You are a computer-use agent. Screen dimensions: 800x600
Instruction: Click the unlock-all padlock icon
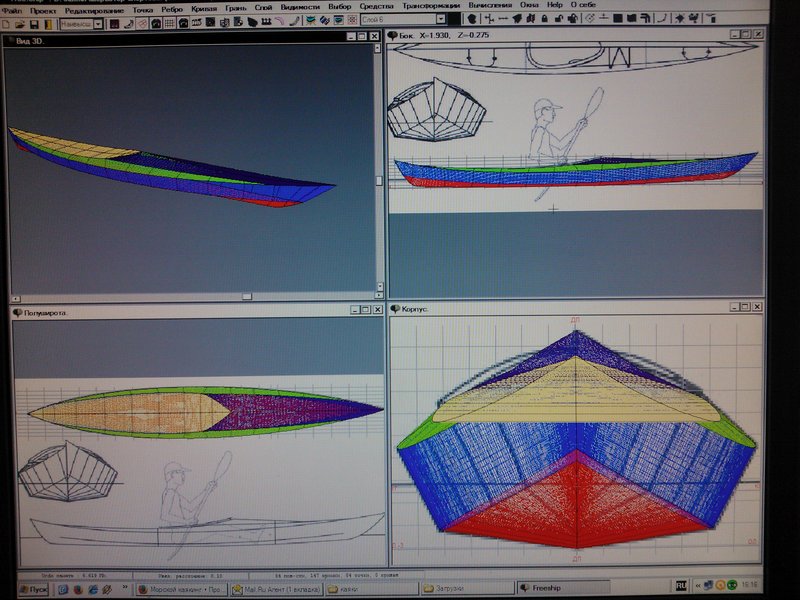click(x=572, y=19)
